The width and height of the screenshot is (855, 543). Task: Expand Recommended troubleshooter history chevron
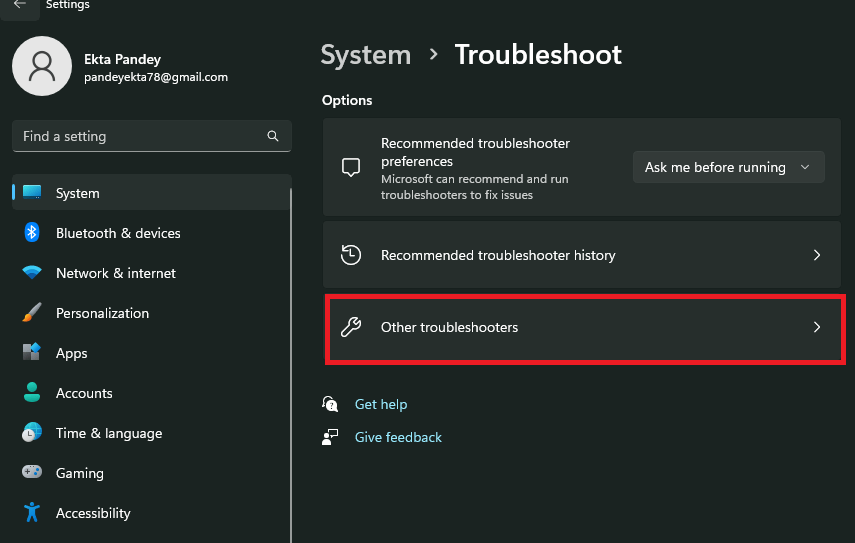point(817,255)
